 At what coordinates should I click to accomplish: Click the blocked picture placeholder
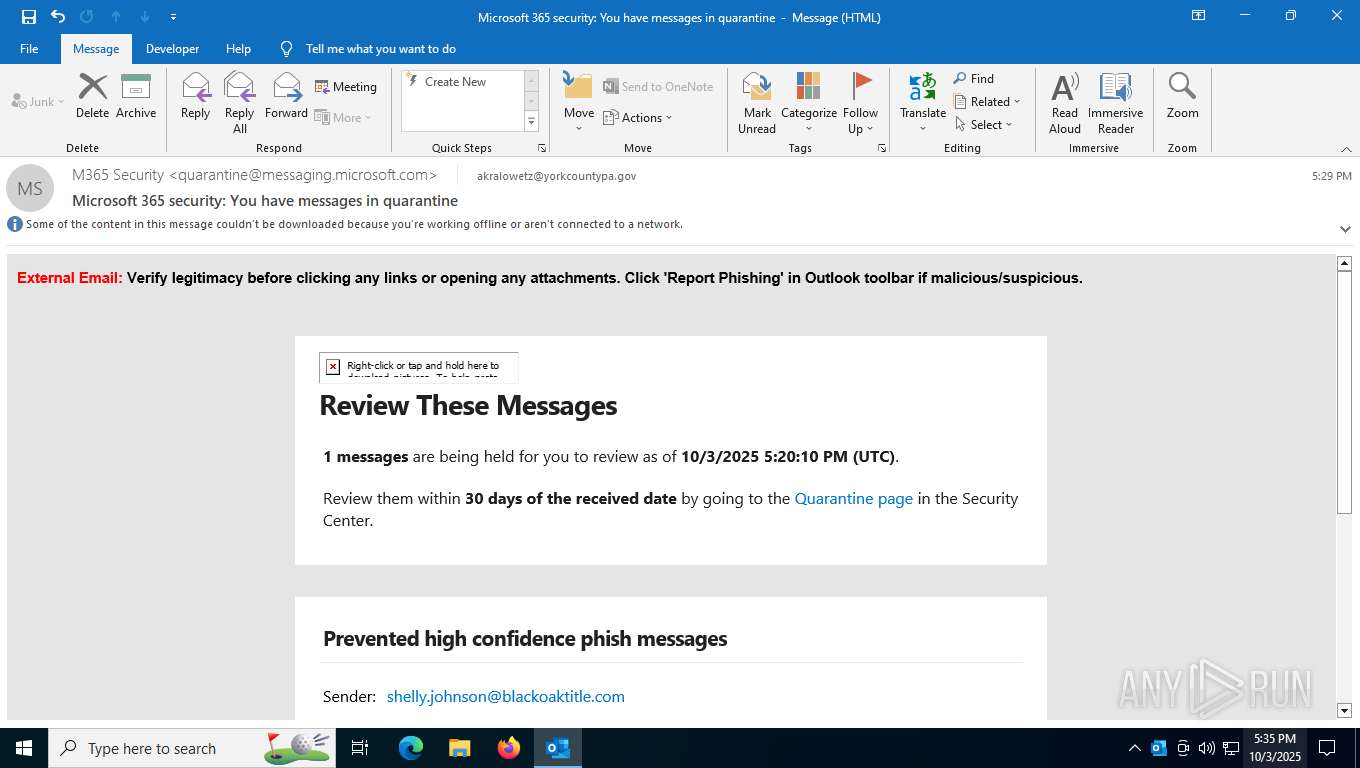[x=419, y=367]
